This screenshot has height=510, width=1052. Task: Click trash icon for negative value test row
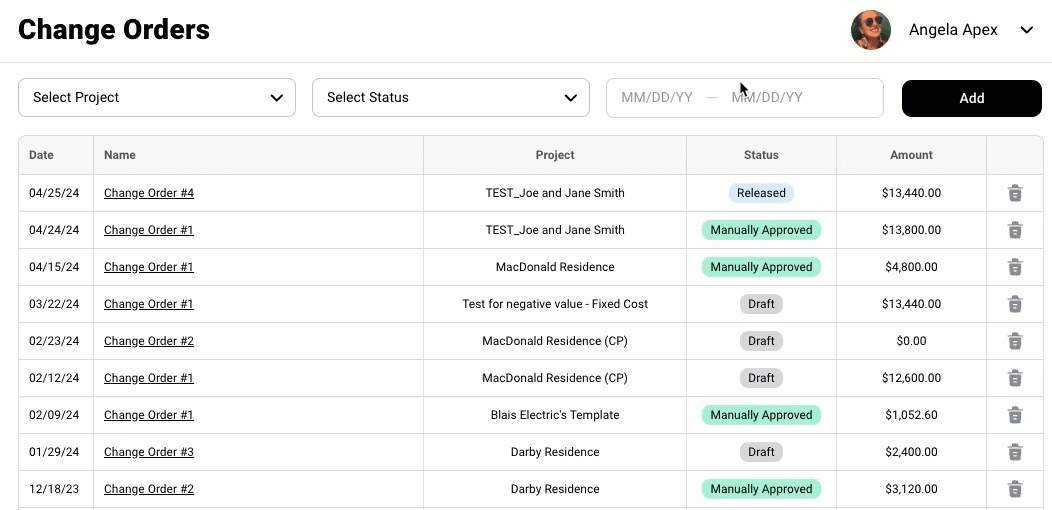tap(1015, 304)
